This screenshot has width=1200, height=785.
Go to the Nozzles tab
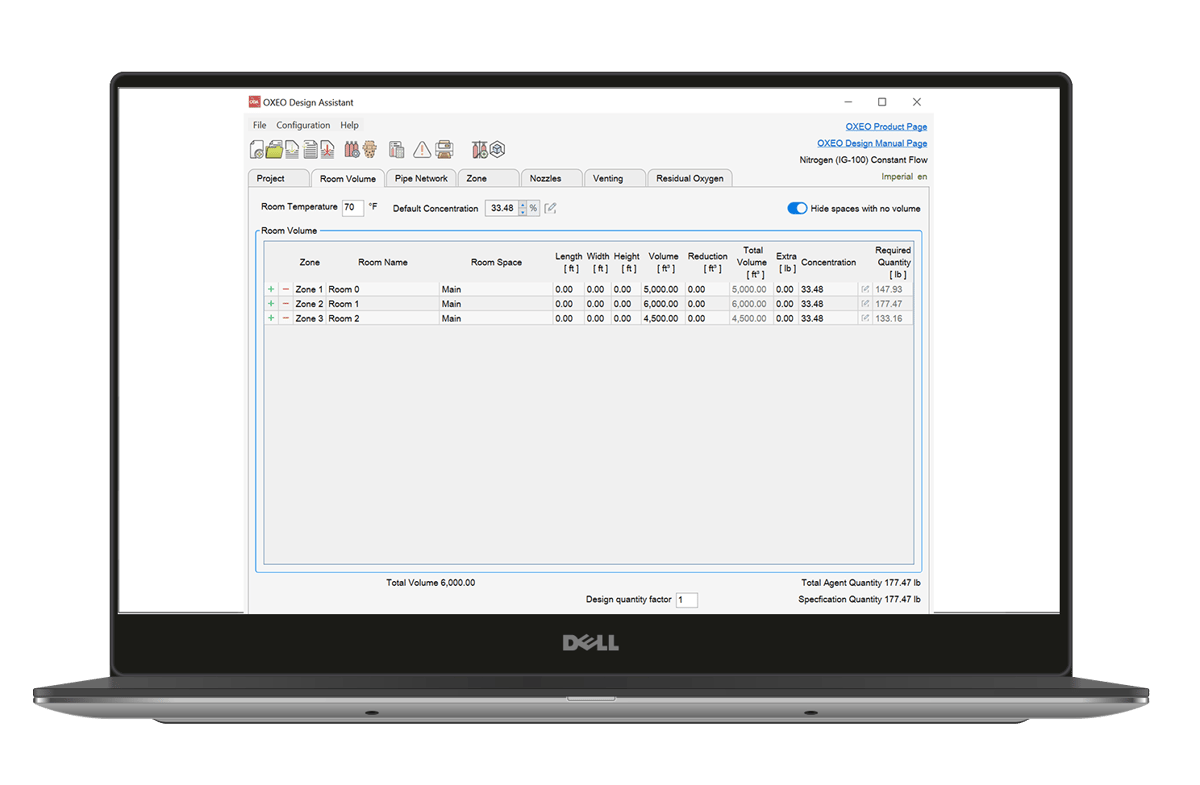click(551, 178)
